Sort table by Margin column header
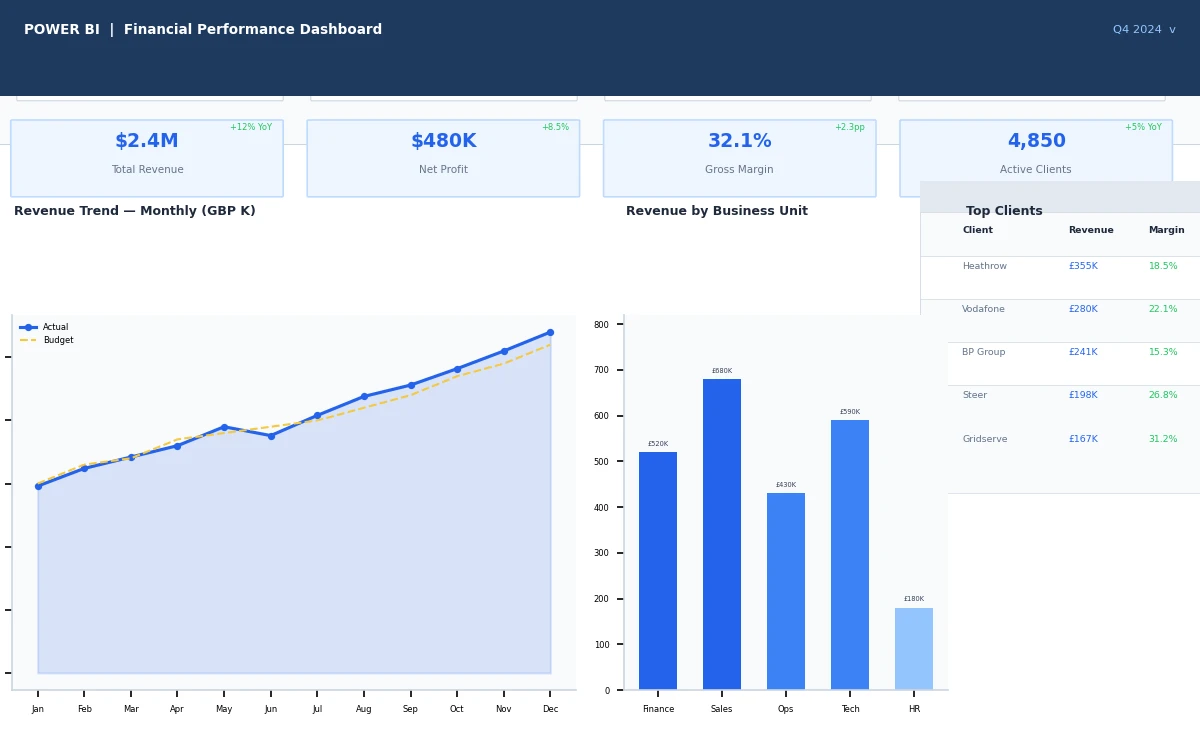The height and width of the screenshot is (750, 1200). tap(1166, 230)
